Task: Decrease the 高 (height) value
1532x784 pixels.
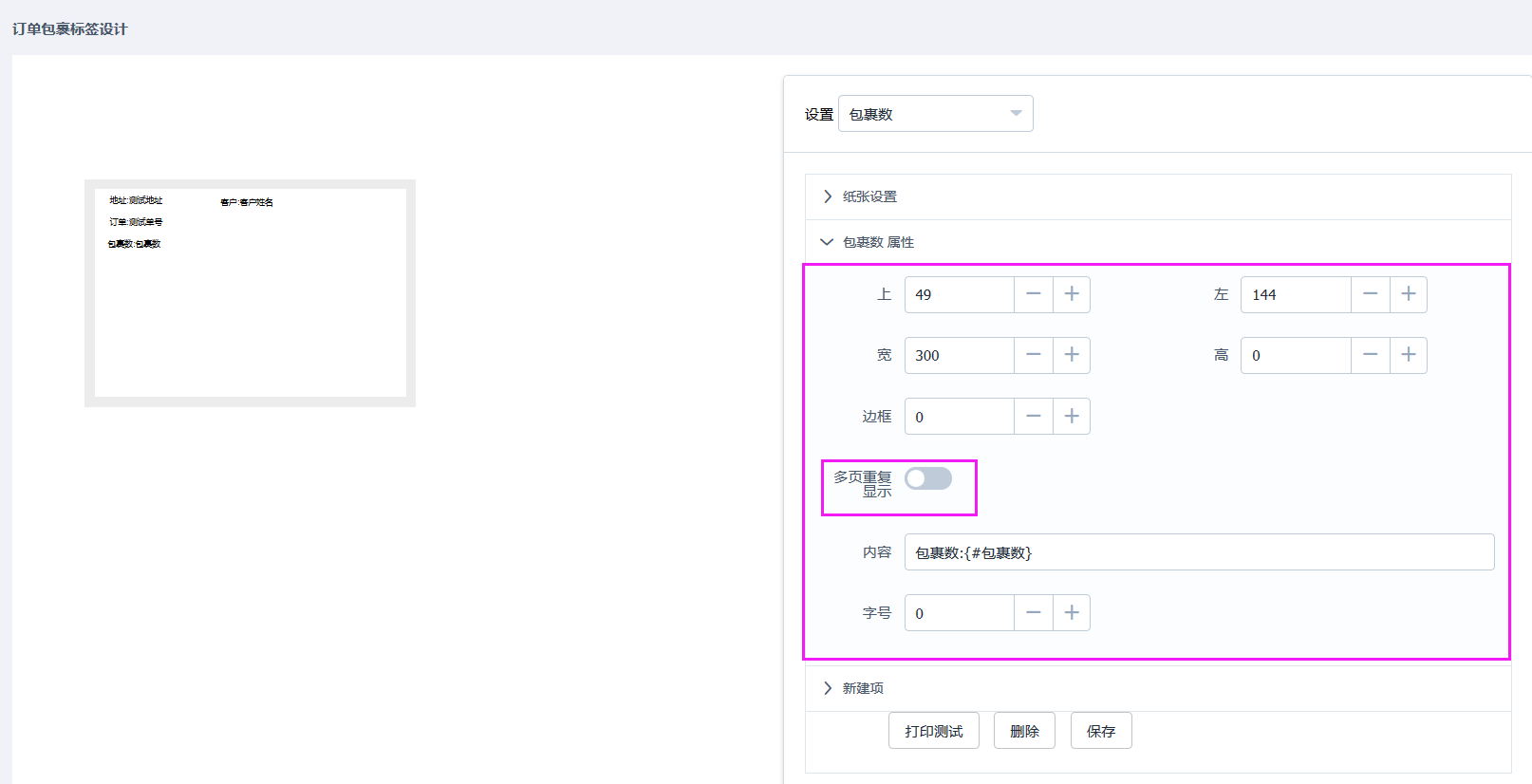Action: coord(1371,355)
